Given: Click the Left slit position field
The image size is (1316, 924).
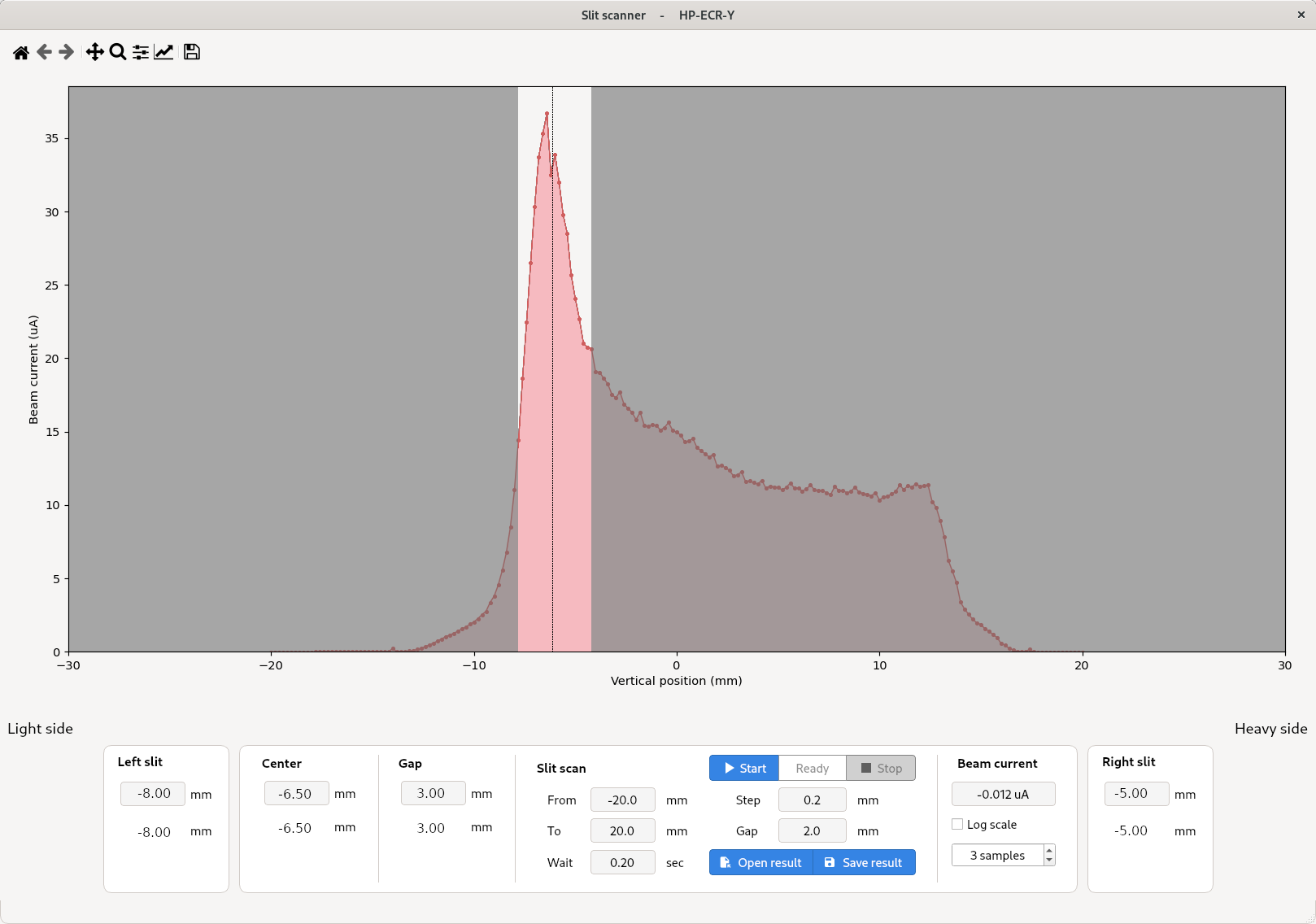Looking at the screenshot, I should (x=153, y=793).
